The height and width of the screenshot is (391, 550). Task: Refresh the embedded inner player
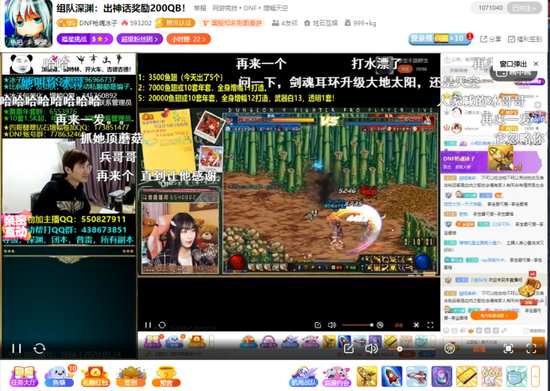[162, 325]
